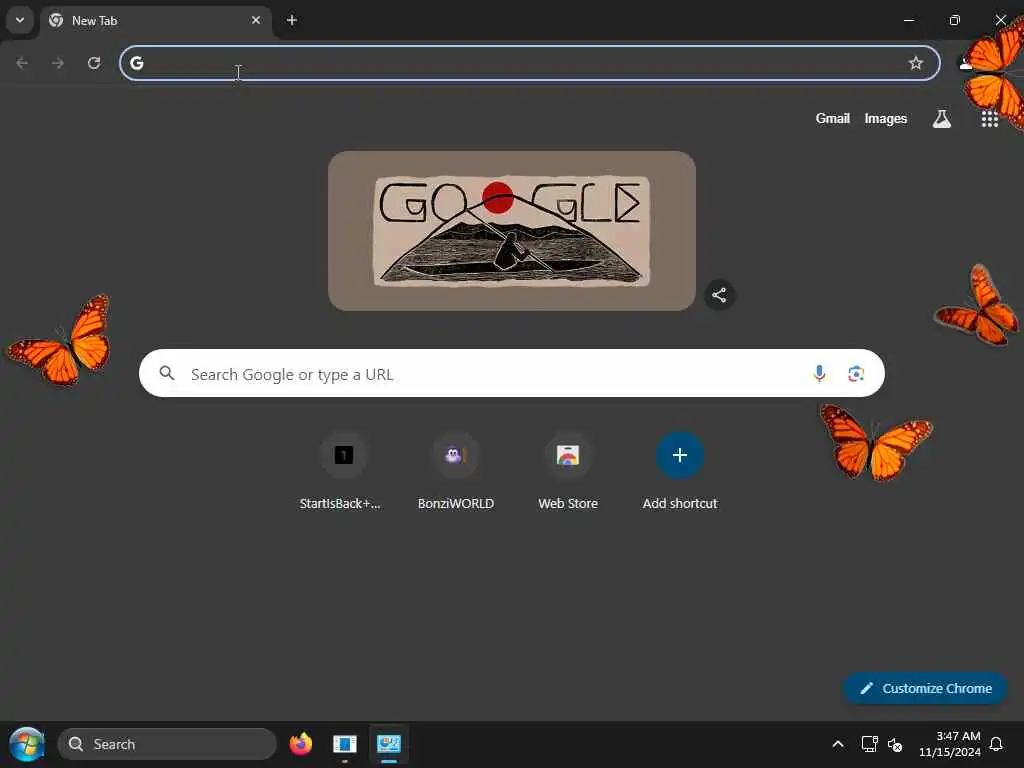The image size is (1024, 768).
Task: Add a new shortcut tile
Action: point(680,470)
